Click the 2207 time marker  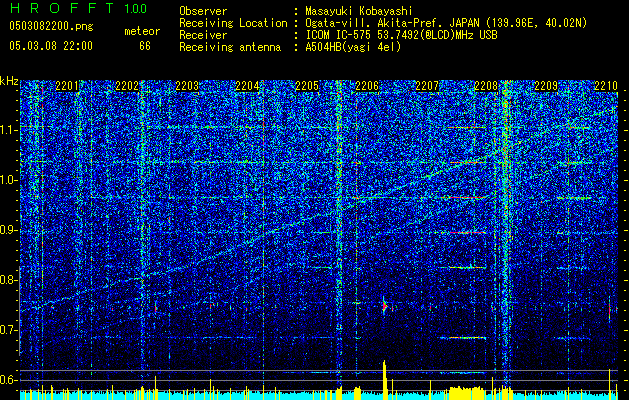pyautogui.click(x=427, y=86)
